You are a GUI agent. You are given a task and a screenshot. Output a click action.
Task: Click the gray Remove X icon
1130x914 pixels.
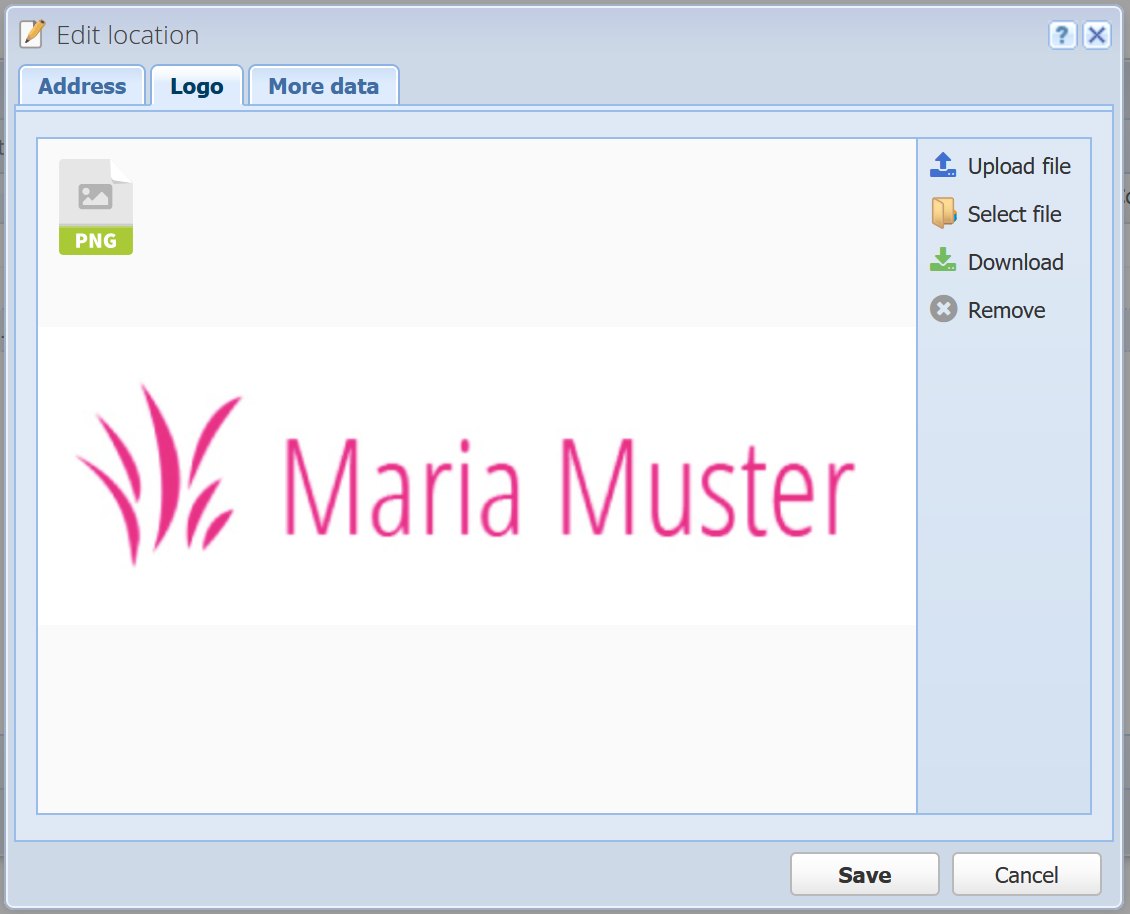[943, 309]
